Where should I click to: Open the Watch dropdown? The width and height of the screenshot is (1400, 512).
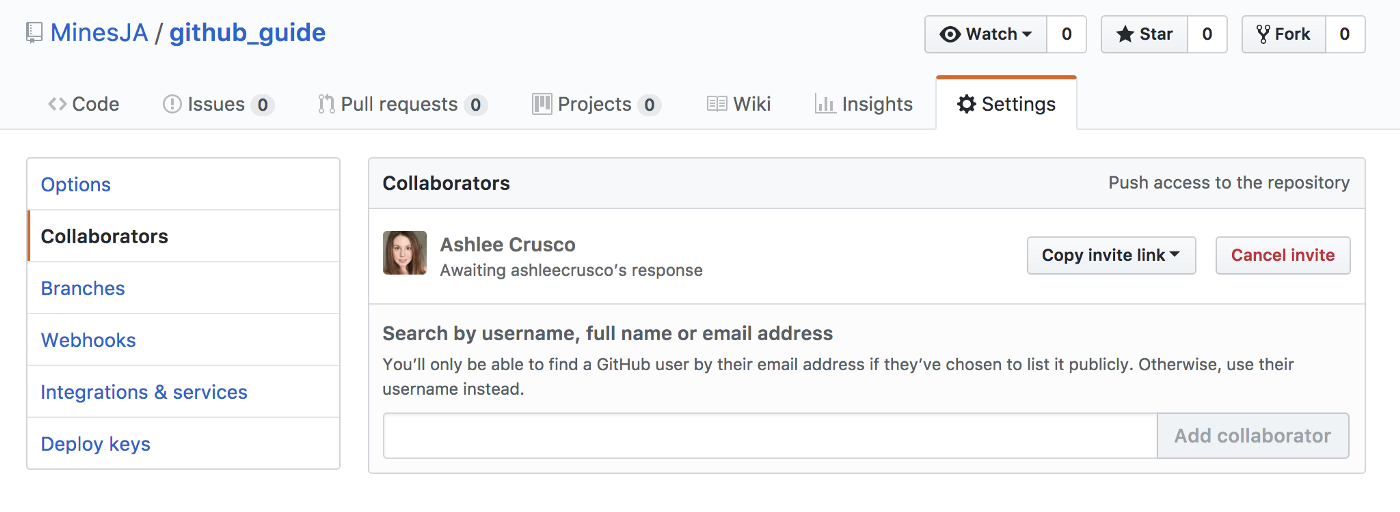click(x=986, y=34)
